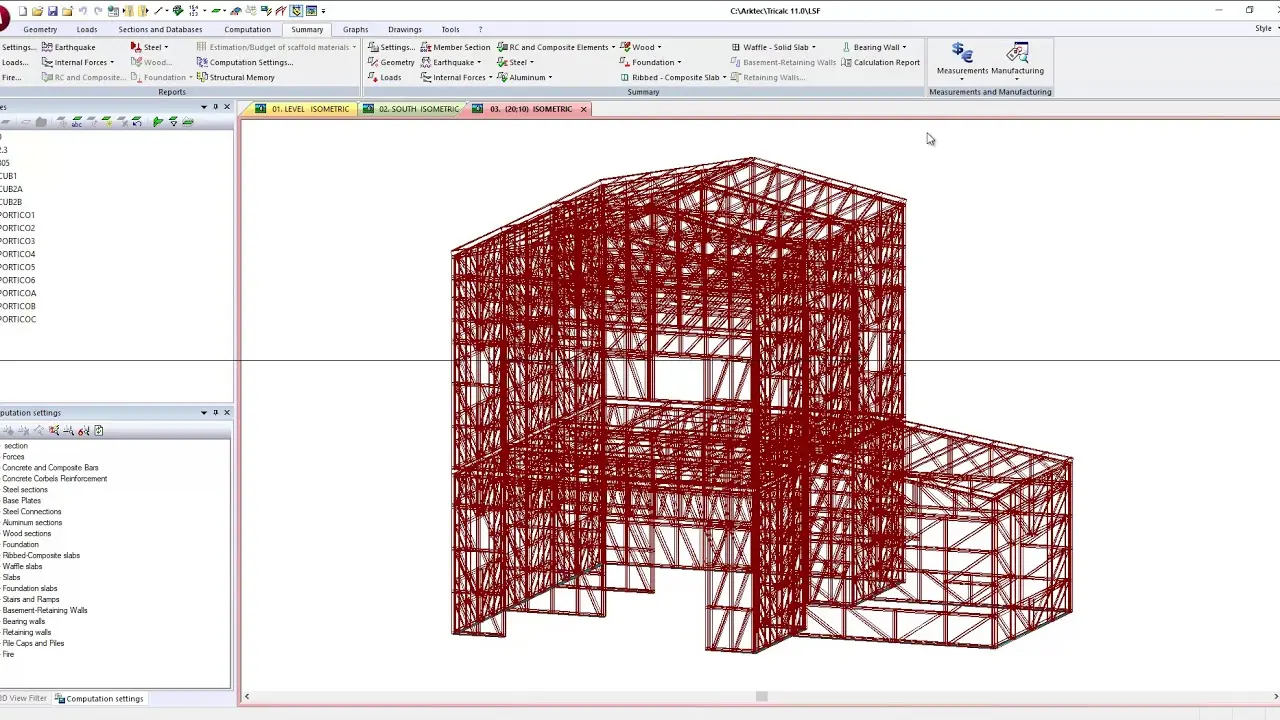Open Computation Settings in Reports group
The image size is (1280, 720).
point(244,62)
